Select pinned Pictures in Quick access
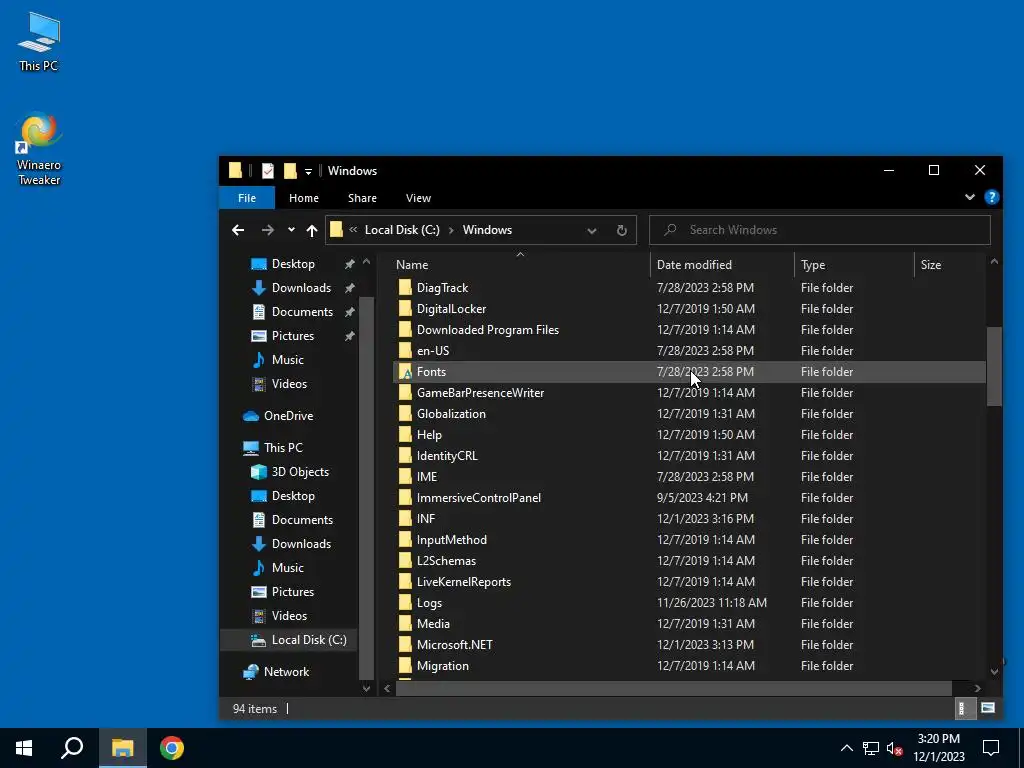 pyautogui.click(x=293, y=336)
